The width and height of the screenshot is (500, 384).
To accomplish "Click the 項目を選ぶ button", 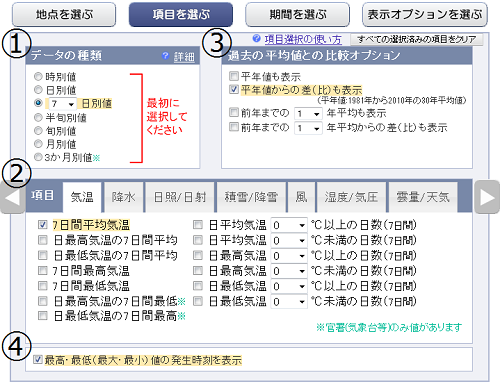I will point(181,14).
